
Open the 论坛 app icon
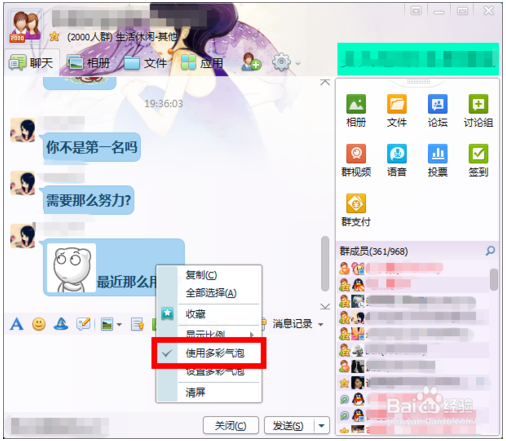437,111
